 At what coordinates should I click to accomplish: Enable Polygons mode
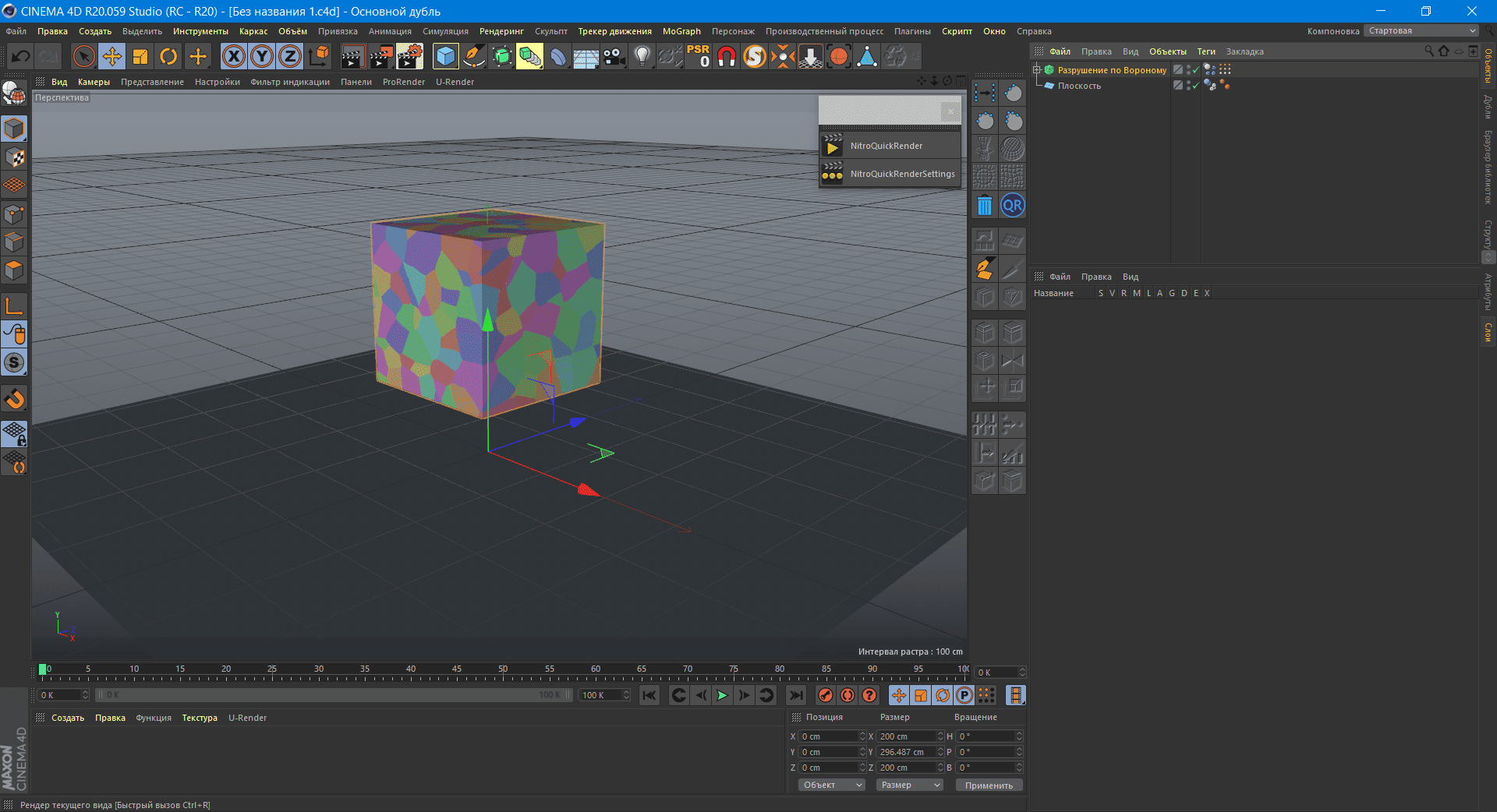(x=15, y=270)
